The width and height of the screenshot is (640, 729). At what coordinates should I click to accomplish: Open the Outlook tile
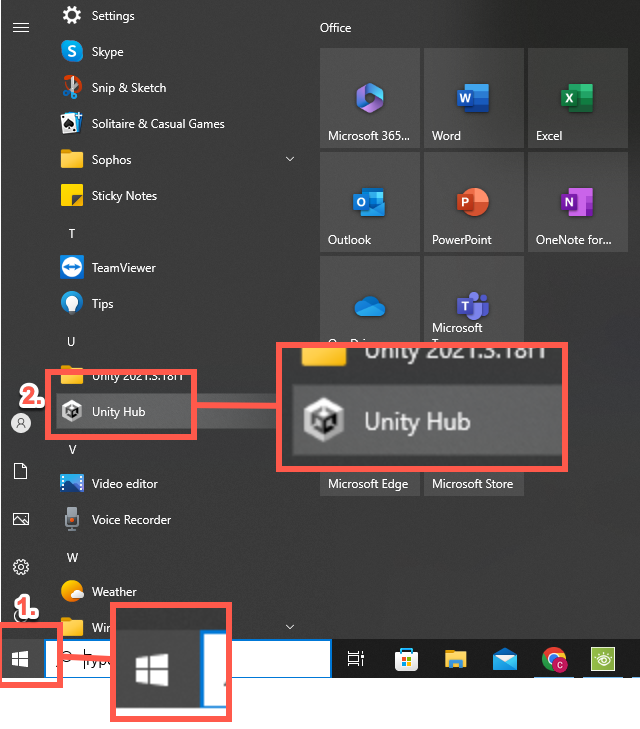tap(370, 202)
